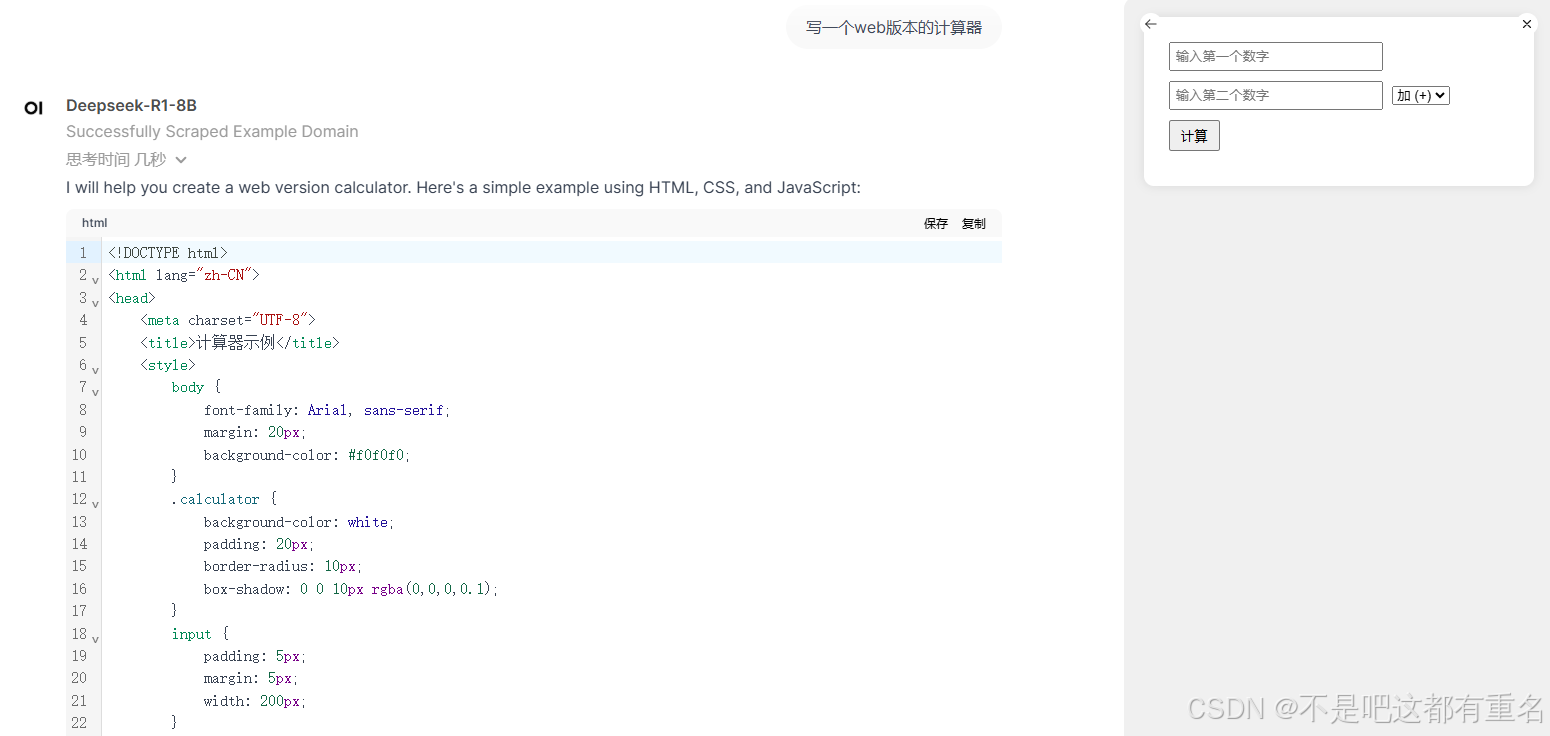Click the html language label of code block
1550x736 pixels.
(94, 223)
